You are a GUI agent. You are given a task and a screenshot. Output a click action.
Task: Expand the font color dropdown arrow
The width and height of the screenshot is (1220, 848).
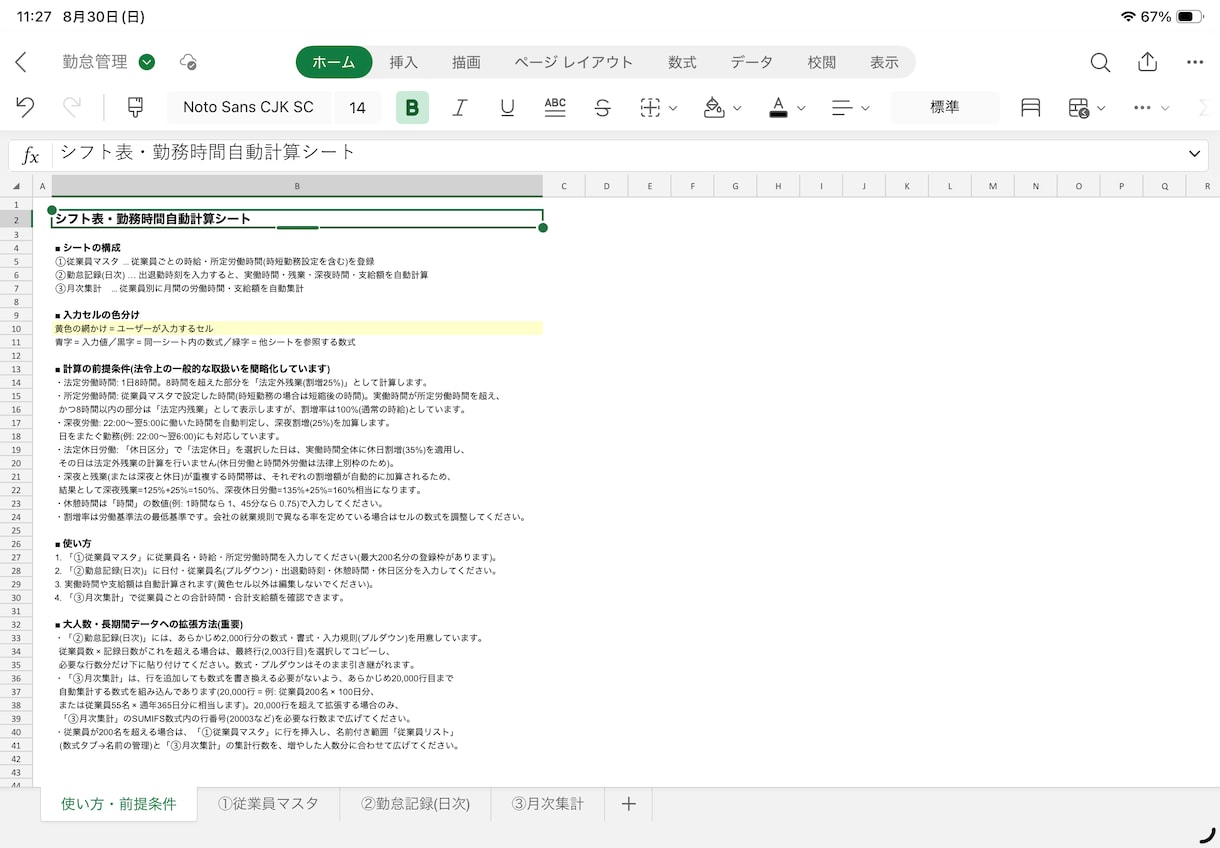point(801,108)
